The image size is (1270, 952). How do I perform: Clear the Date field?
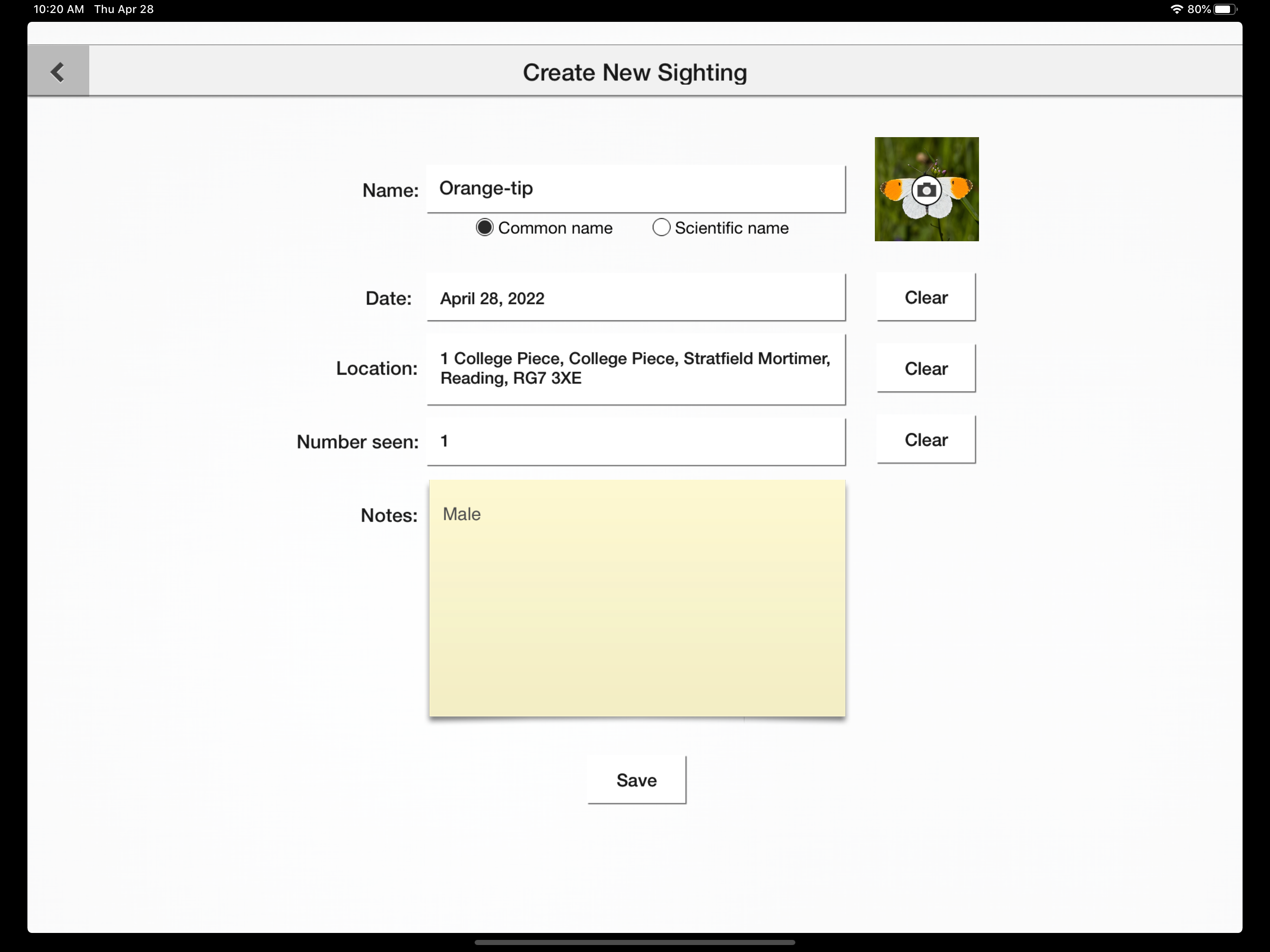pyautogui.click(x=926, y=297)
